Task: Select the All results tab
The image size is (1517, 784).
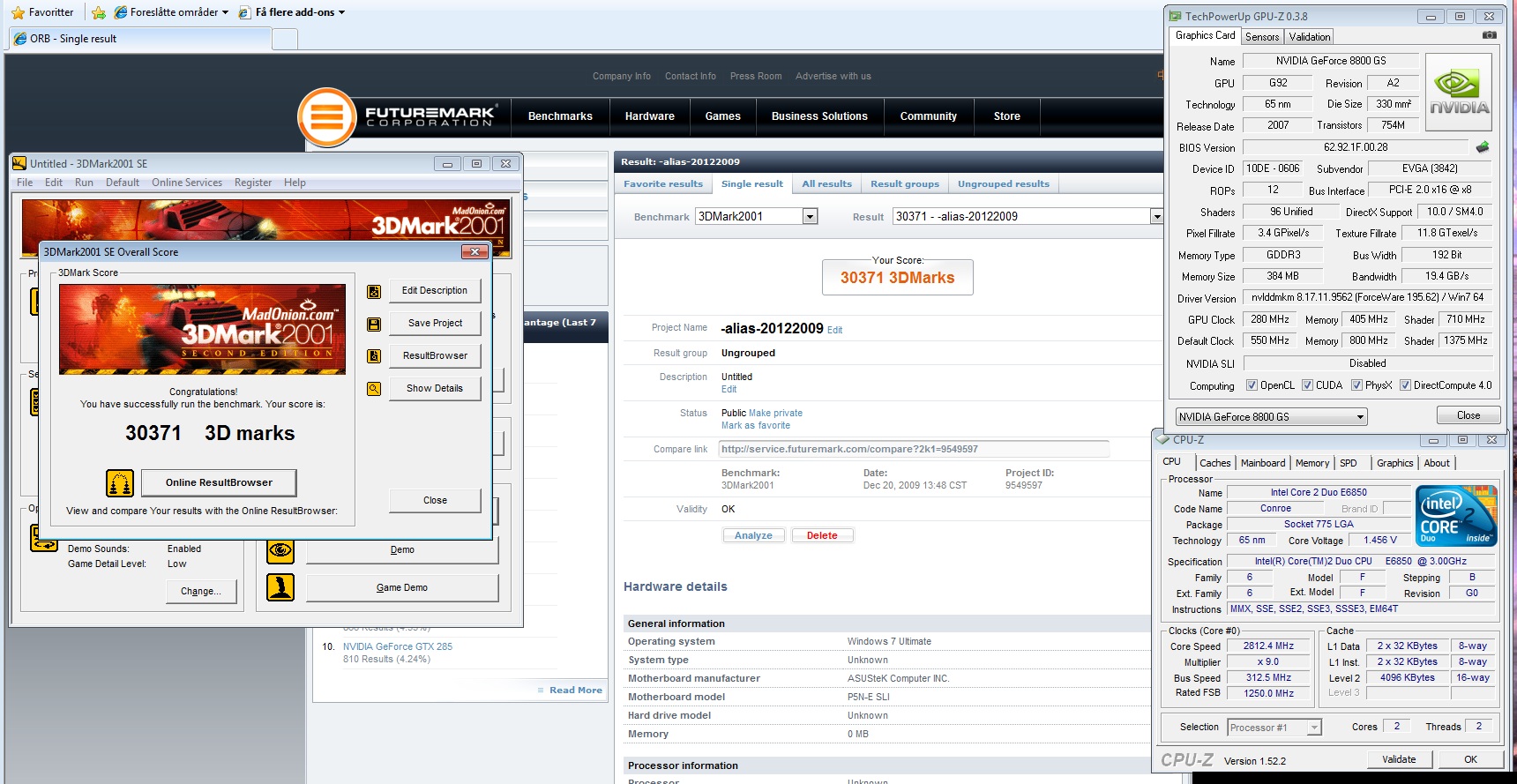Action: (827, 183)
